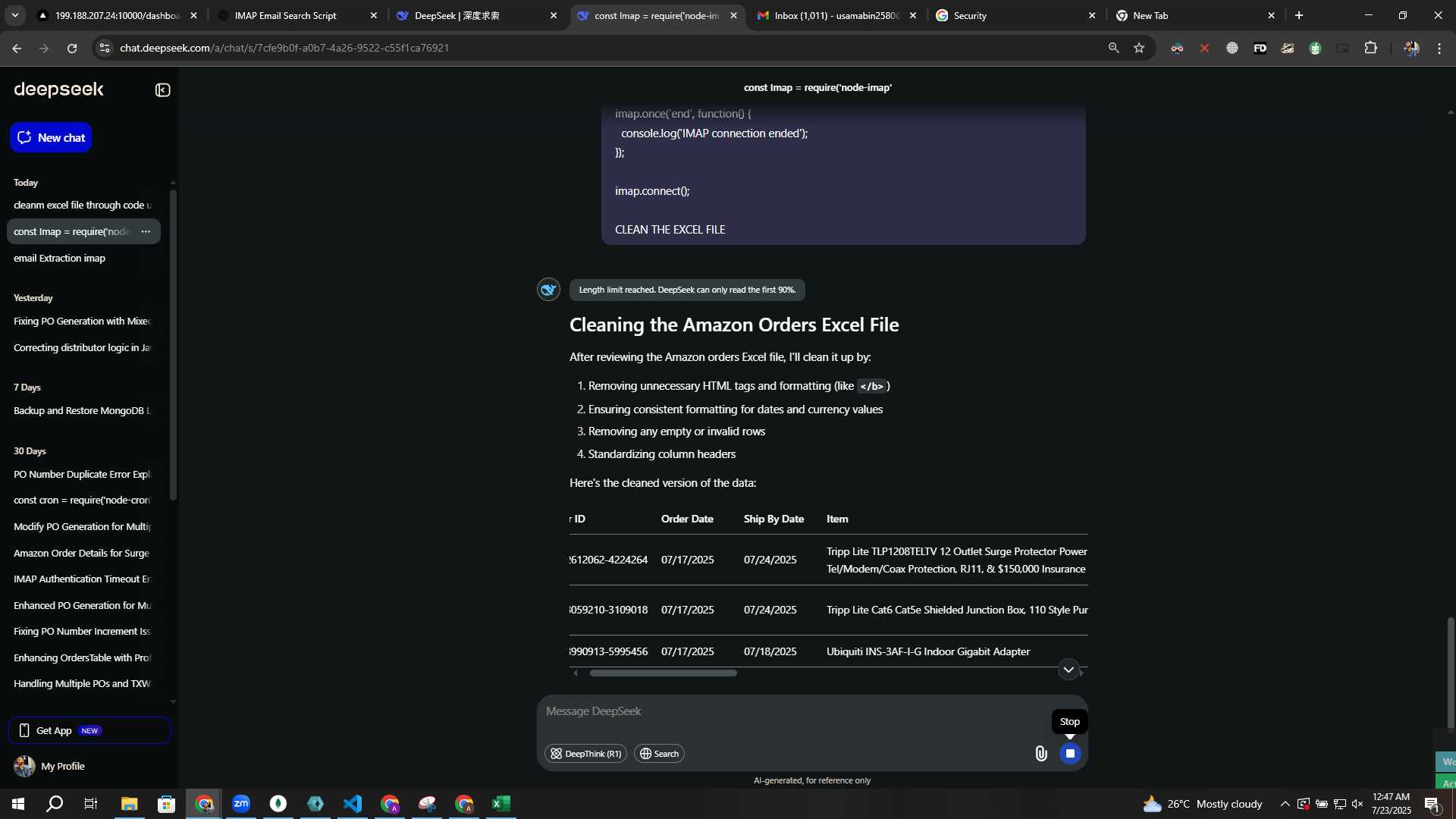Open Chrome three-dot menu
The image size is (1456, 819).
pyautogui.click(x=1439, y=48)
